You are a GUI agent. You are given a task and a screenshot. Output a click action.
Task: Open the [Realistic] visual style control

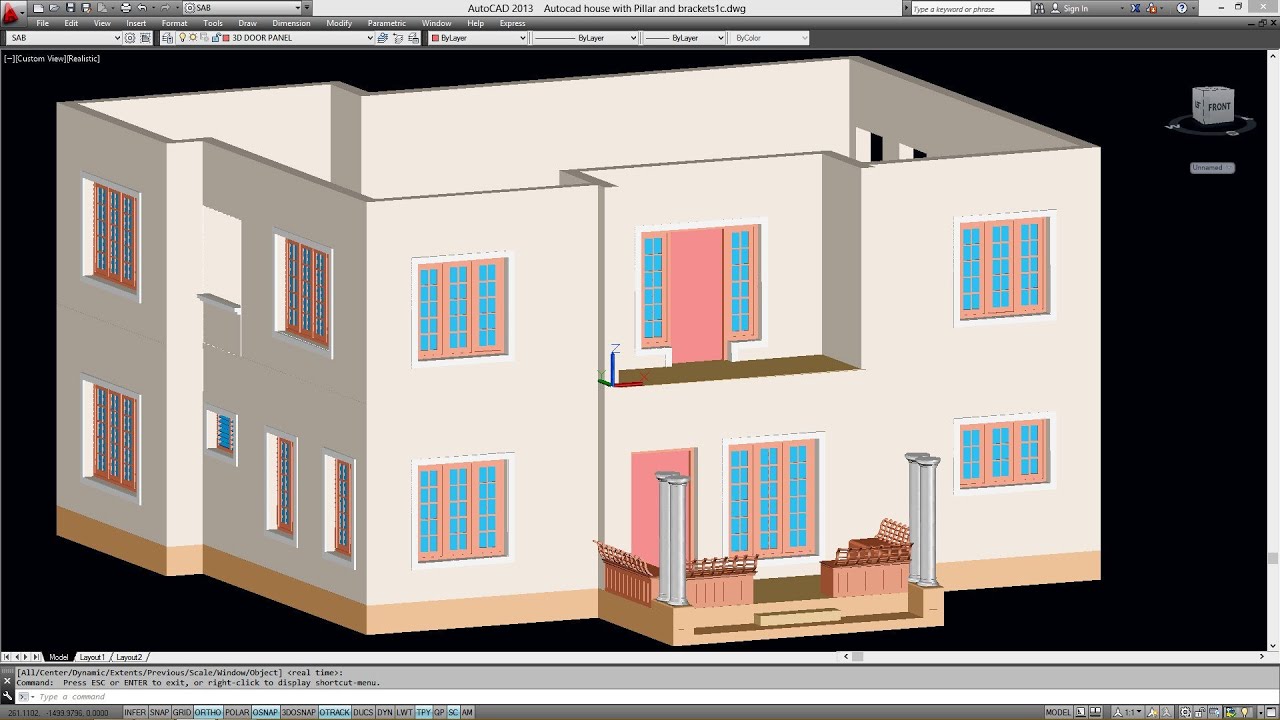pos(84,58)
